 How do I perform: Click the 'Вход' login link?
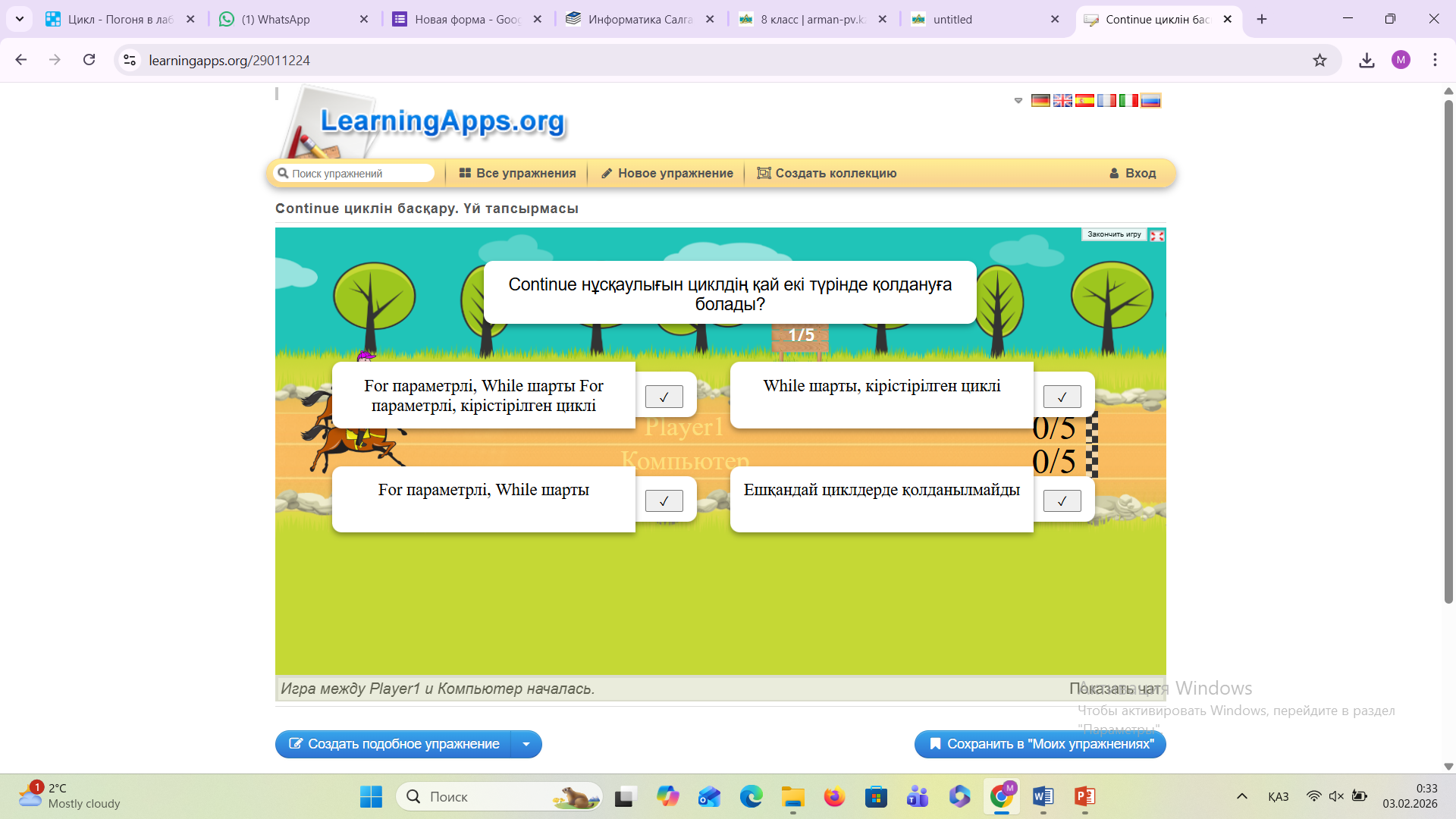[1132, 174]
